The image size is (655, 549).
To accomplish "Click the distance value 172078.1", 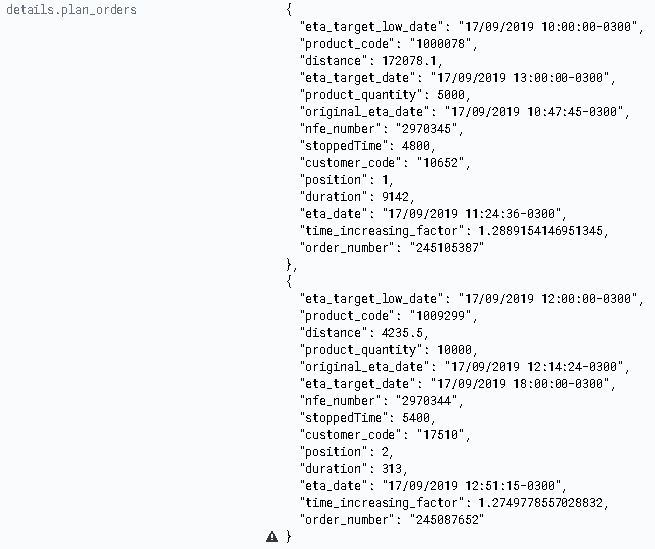I will (409, 61).
